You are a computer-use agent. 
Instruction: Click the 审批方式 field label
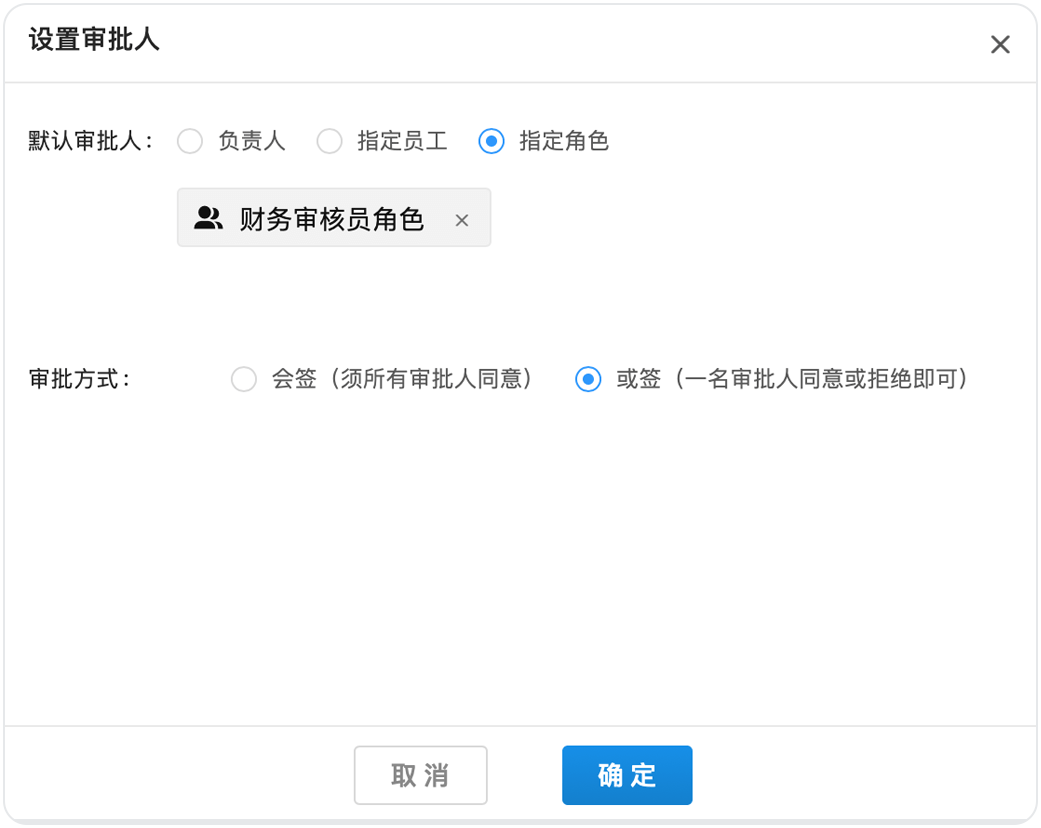click(80, 380)
